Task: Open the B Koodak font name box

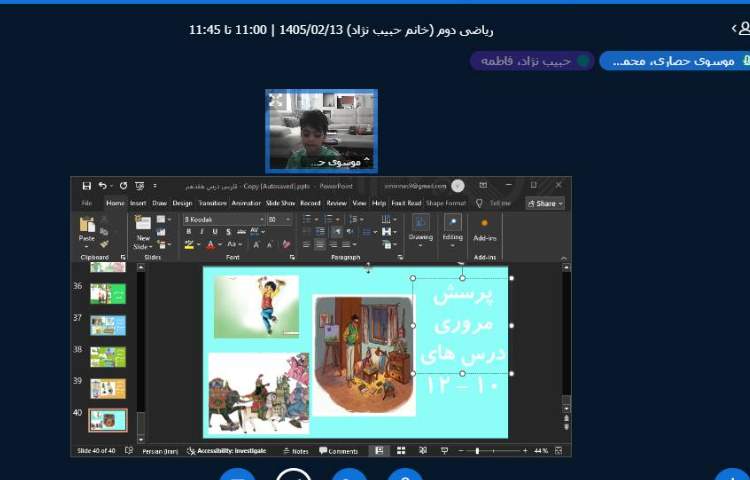Action: tap(224, 219)
